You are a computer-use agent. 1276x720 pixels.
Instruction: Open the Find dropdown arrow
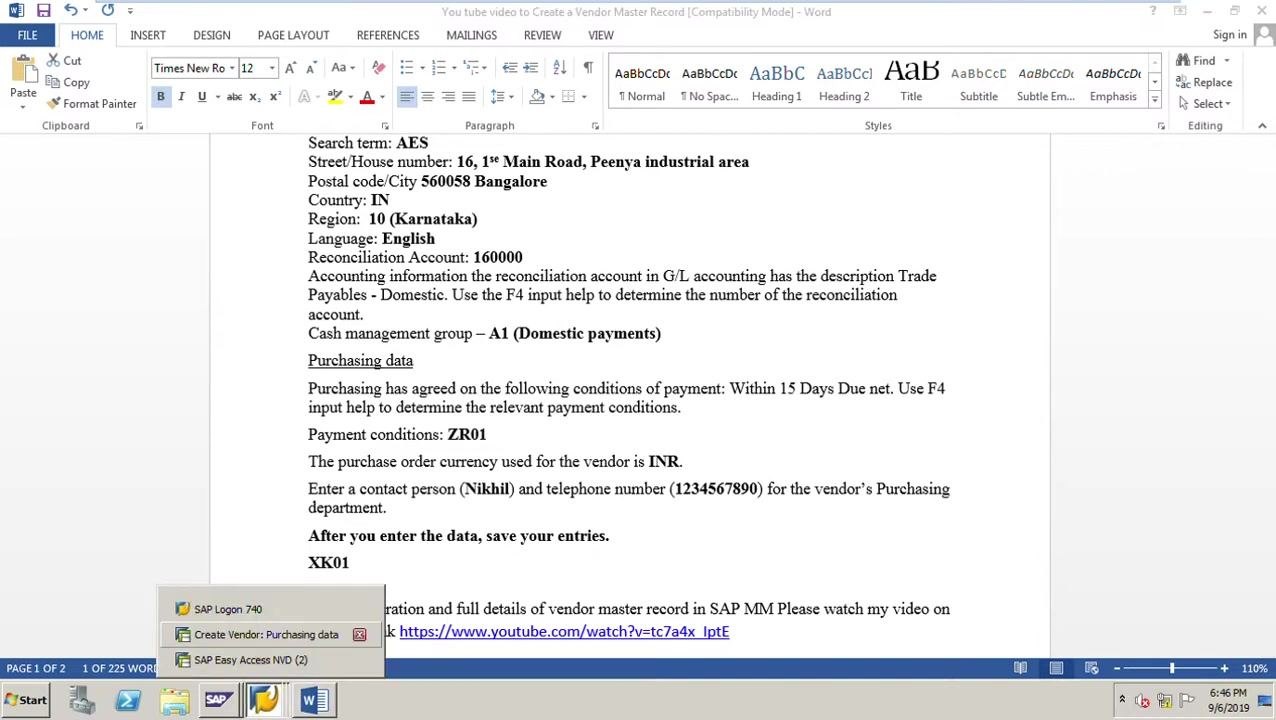[x=1227, y=61]
